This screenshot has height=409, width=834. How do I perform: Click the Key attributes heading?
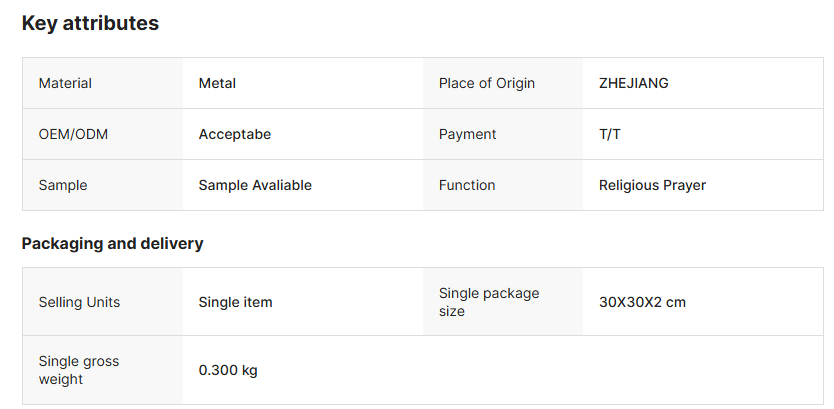[90, 23]
